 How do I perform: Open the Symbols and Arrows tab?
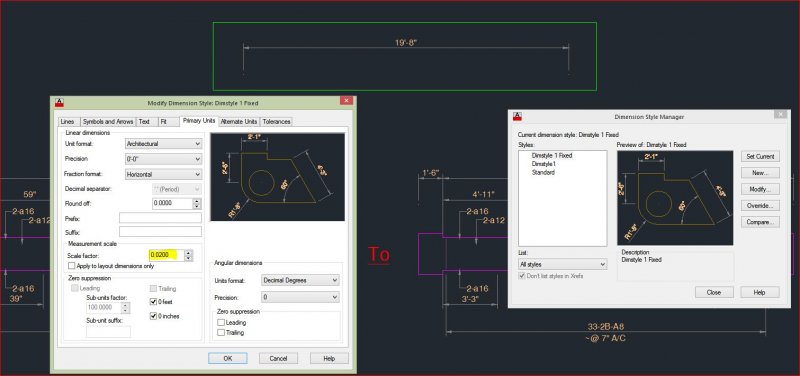coord(108,121)
